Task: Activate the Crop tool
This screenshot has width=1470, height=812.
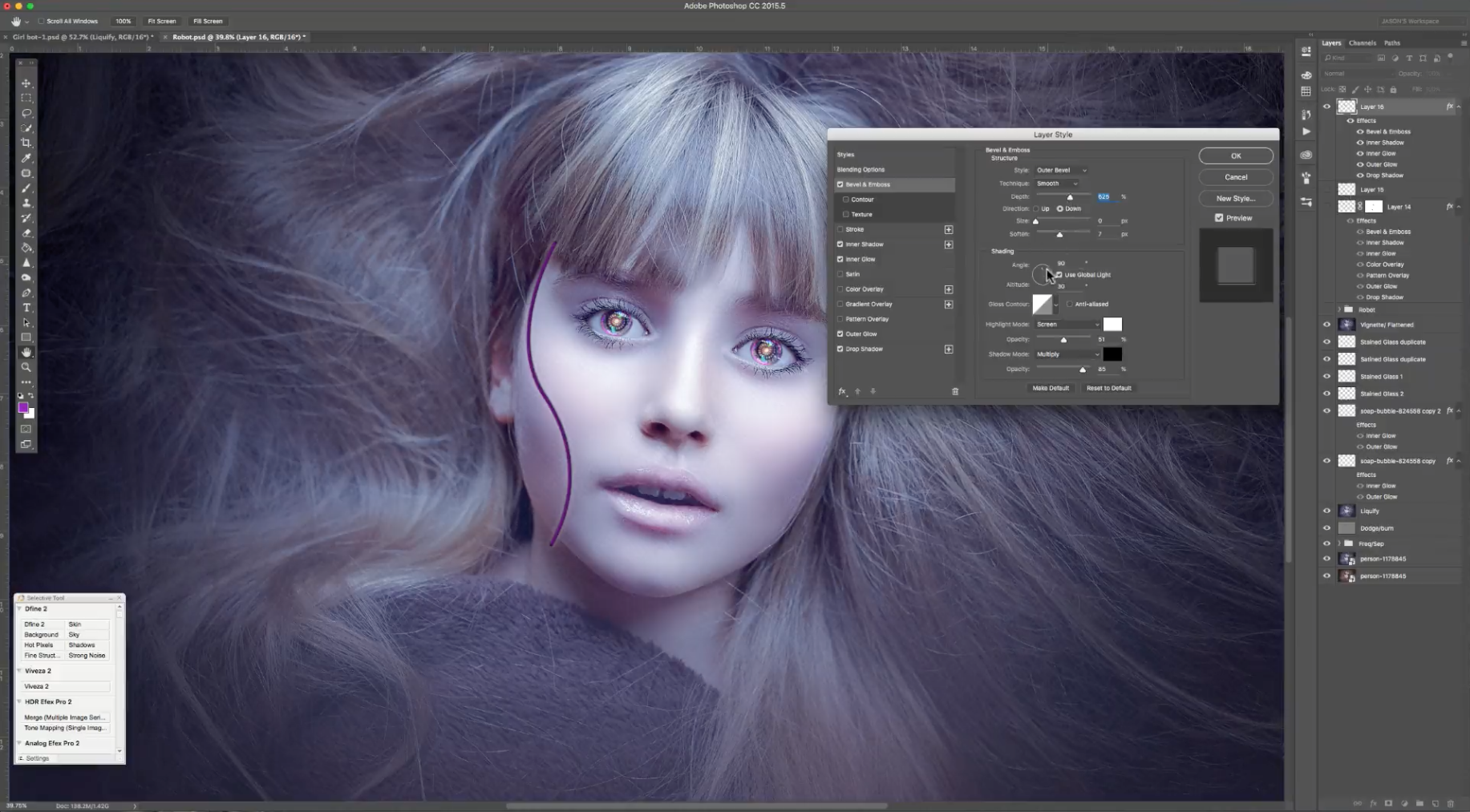Action: coord(26,143)
